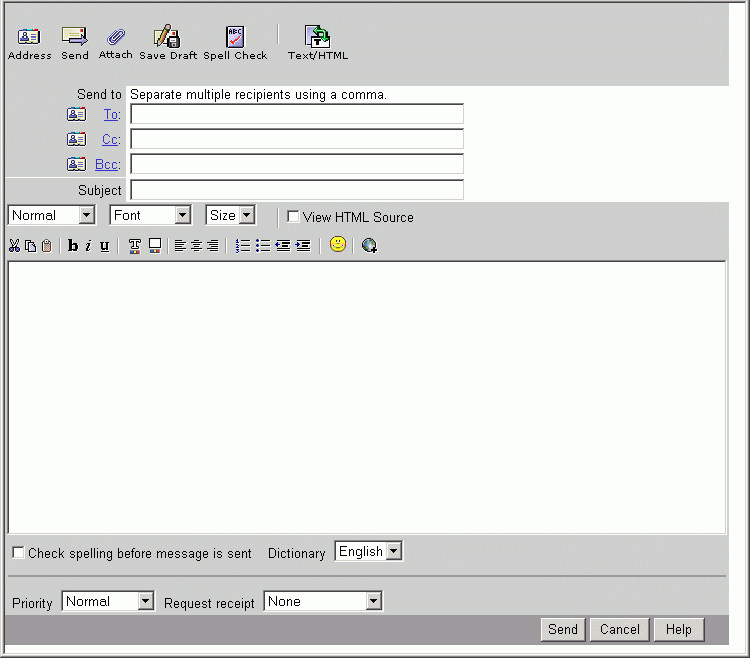
Task: Open address book icon beside To
Action: click(77, 114)
